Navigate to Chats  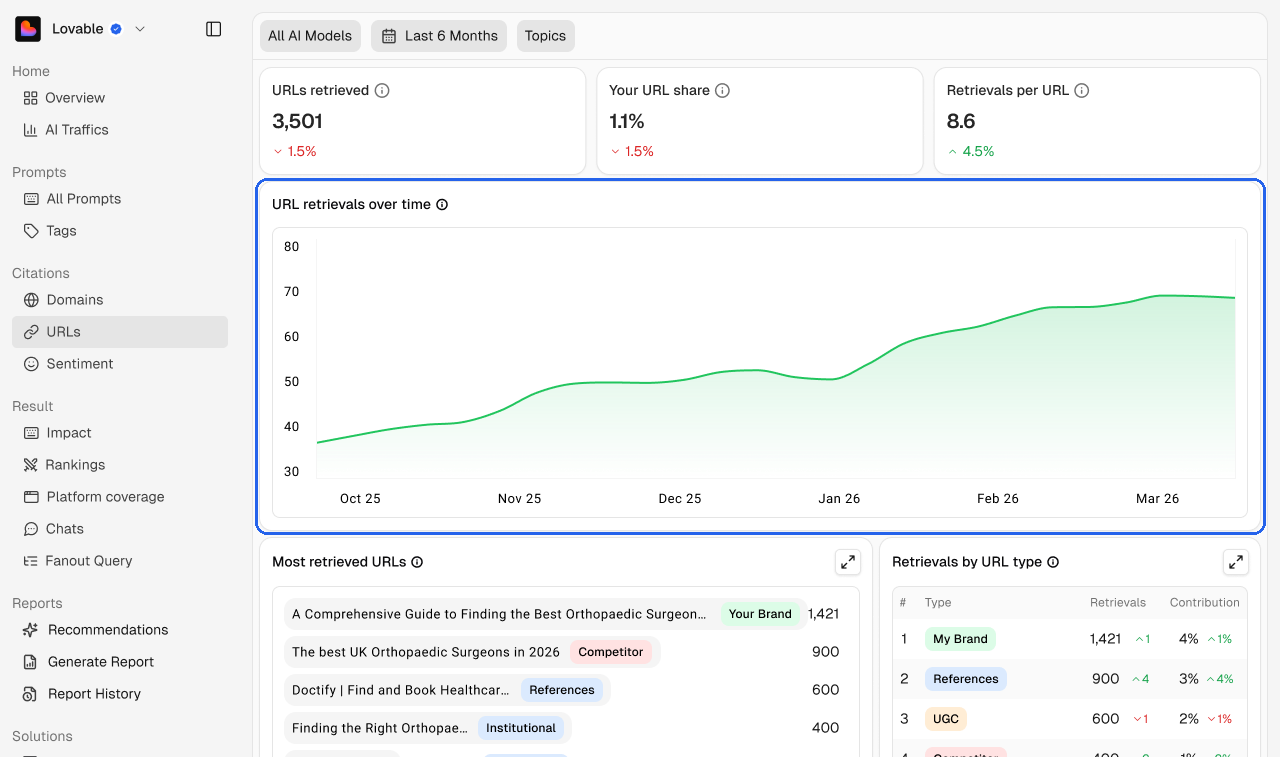tap(120, 529)
